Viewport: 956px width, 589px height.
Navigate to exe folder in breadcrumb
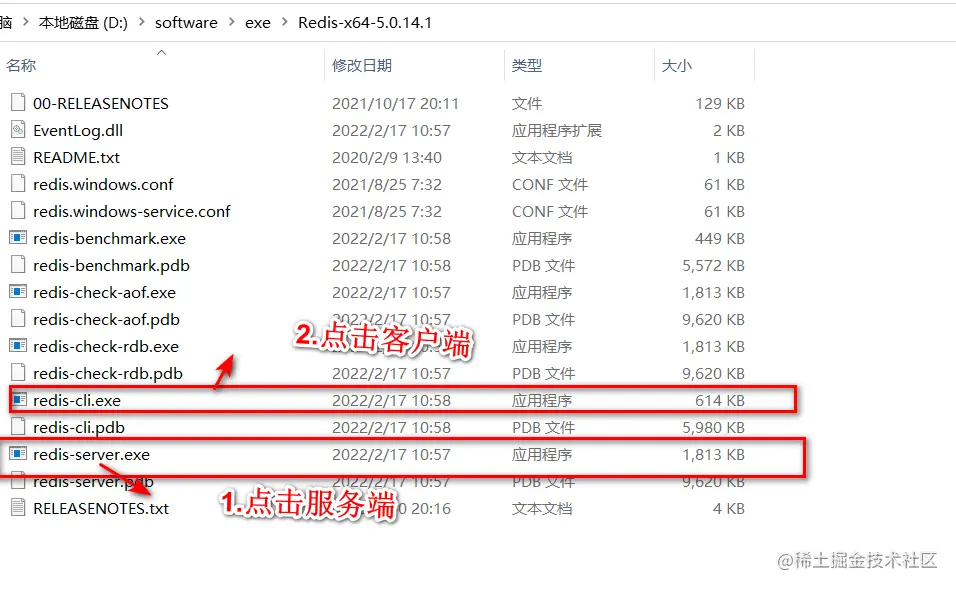tap(258, 23)
